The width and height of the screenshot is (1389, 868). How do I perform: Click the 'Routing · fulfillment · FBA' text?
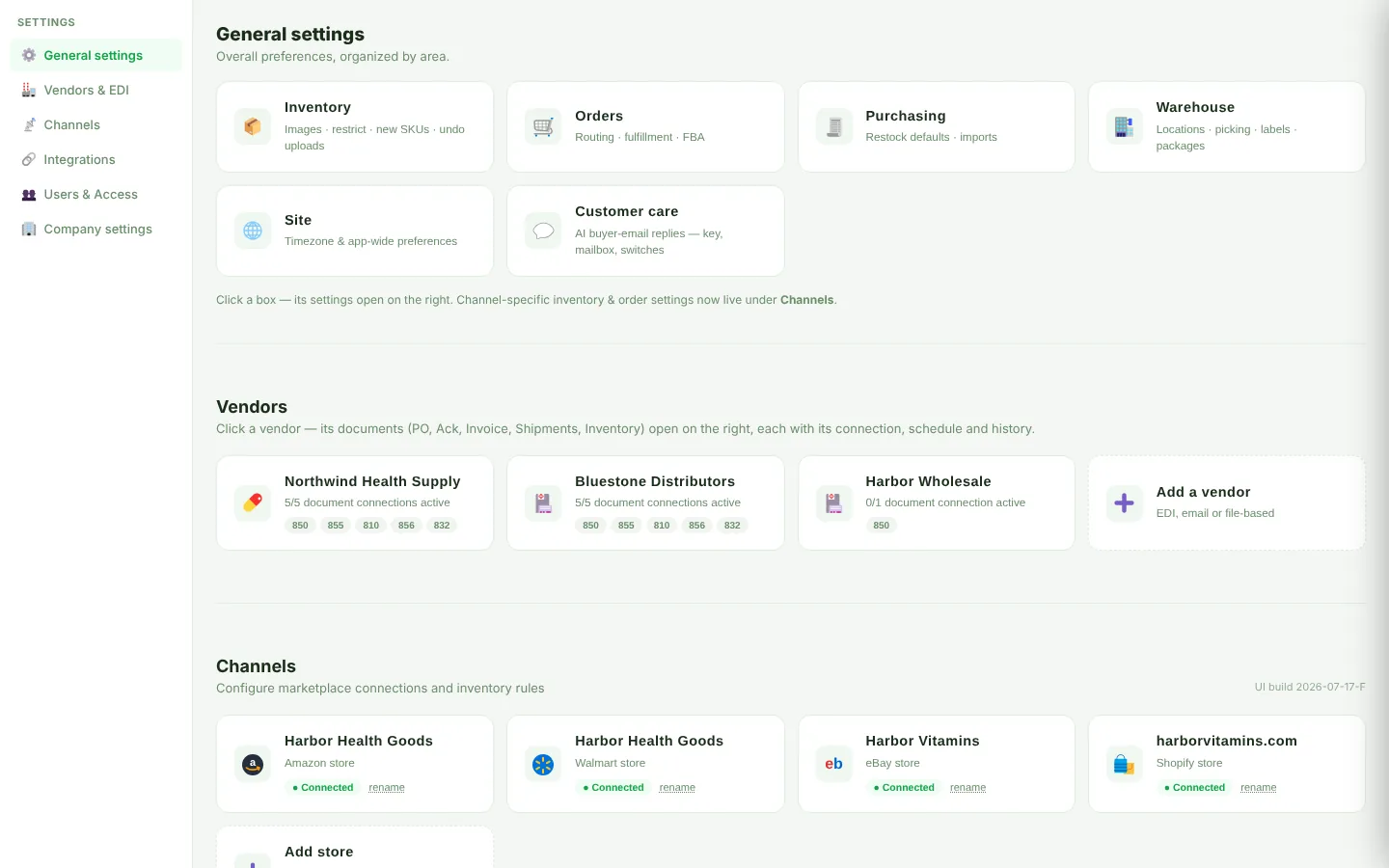tap(640, 137)
